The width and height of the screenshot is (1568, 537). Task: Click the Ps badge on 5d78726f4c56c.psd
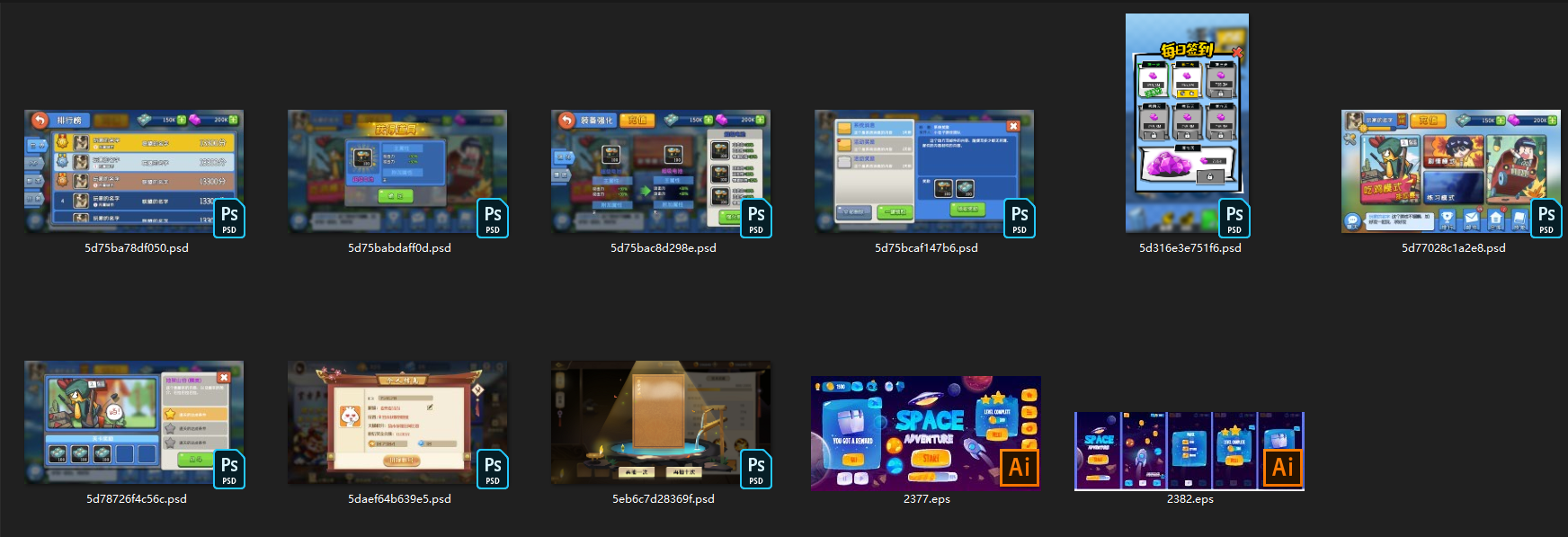(229, 470)
